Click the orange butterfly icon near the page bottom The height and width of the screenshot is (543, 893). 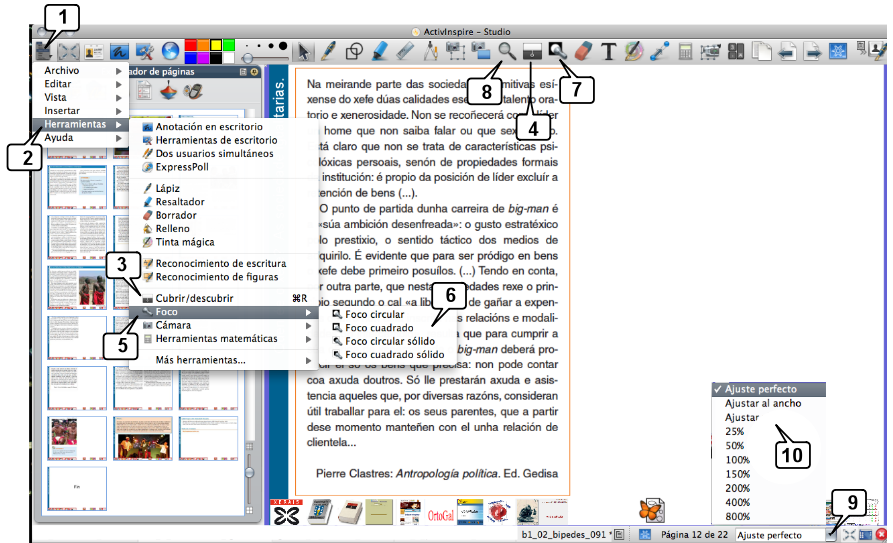[x=651, y=508]
